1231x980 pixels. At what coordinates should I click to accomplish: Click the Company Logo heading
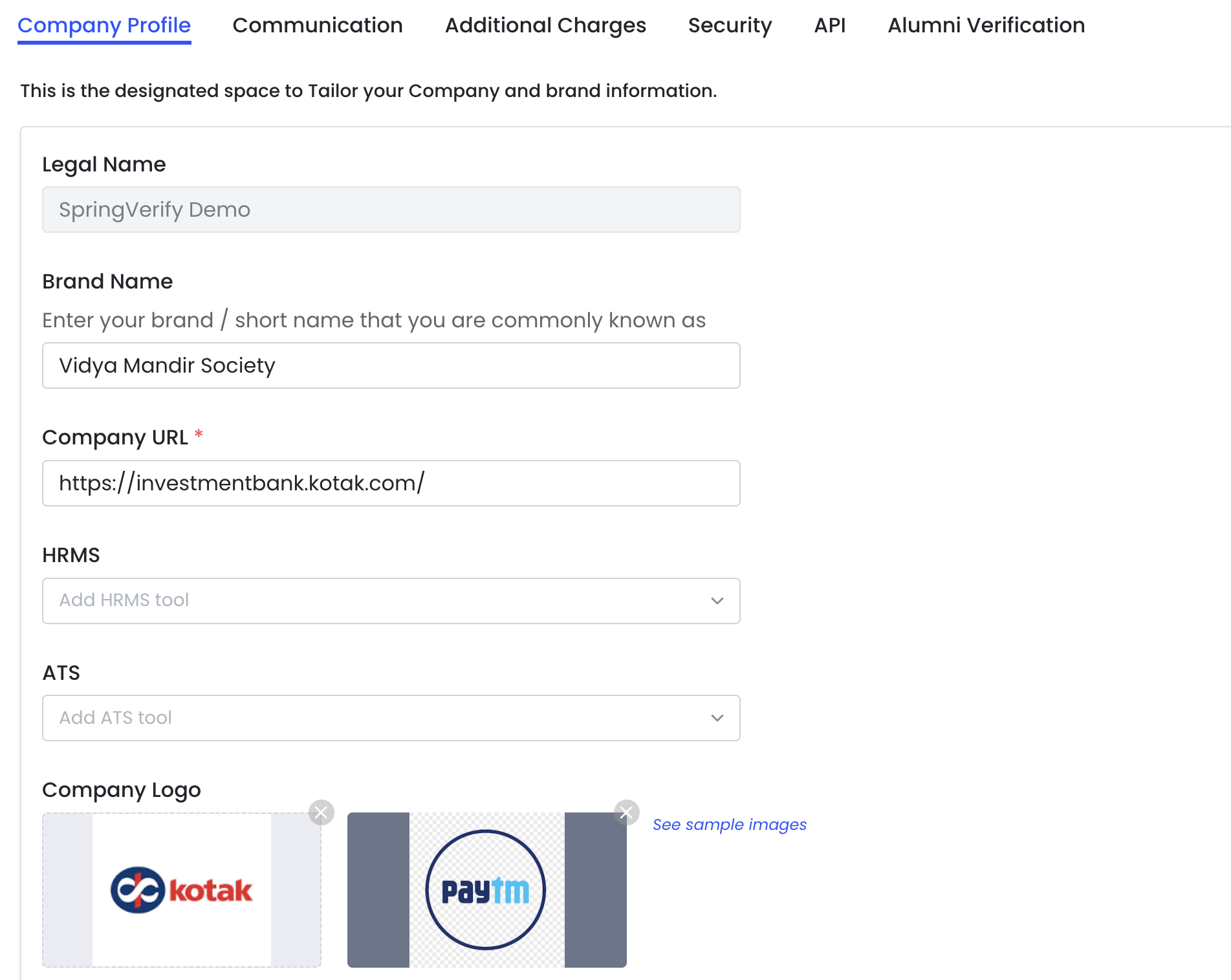[x=122, y=790]
